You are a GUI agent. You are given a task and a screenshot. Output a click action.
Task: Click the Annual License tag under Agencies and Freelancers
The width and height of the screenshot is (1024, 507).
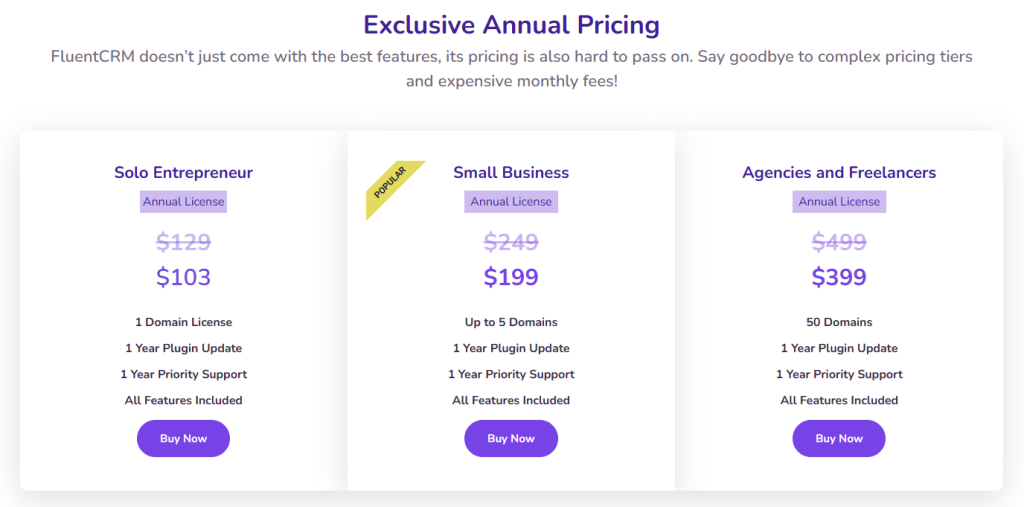pos(839,202)
